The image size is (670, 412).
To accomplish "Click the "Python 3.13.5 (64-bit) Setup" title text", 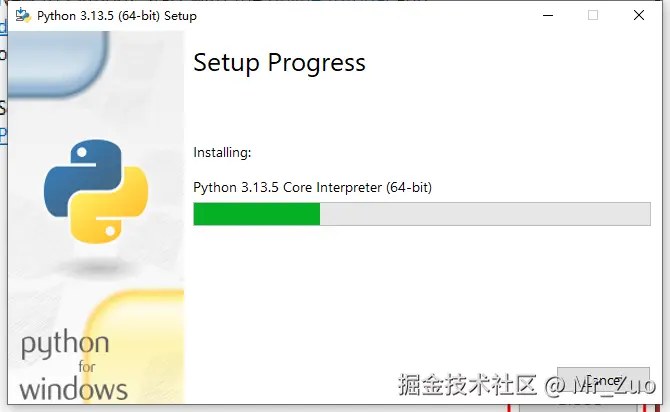I will pos(116,16).
